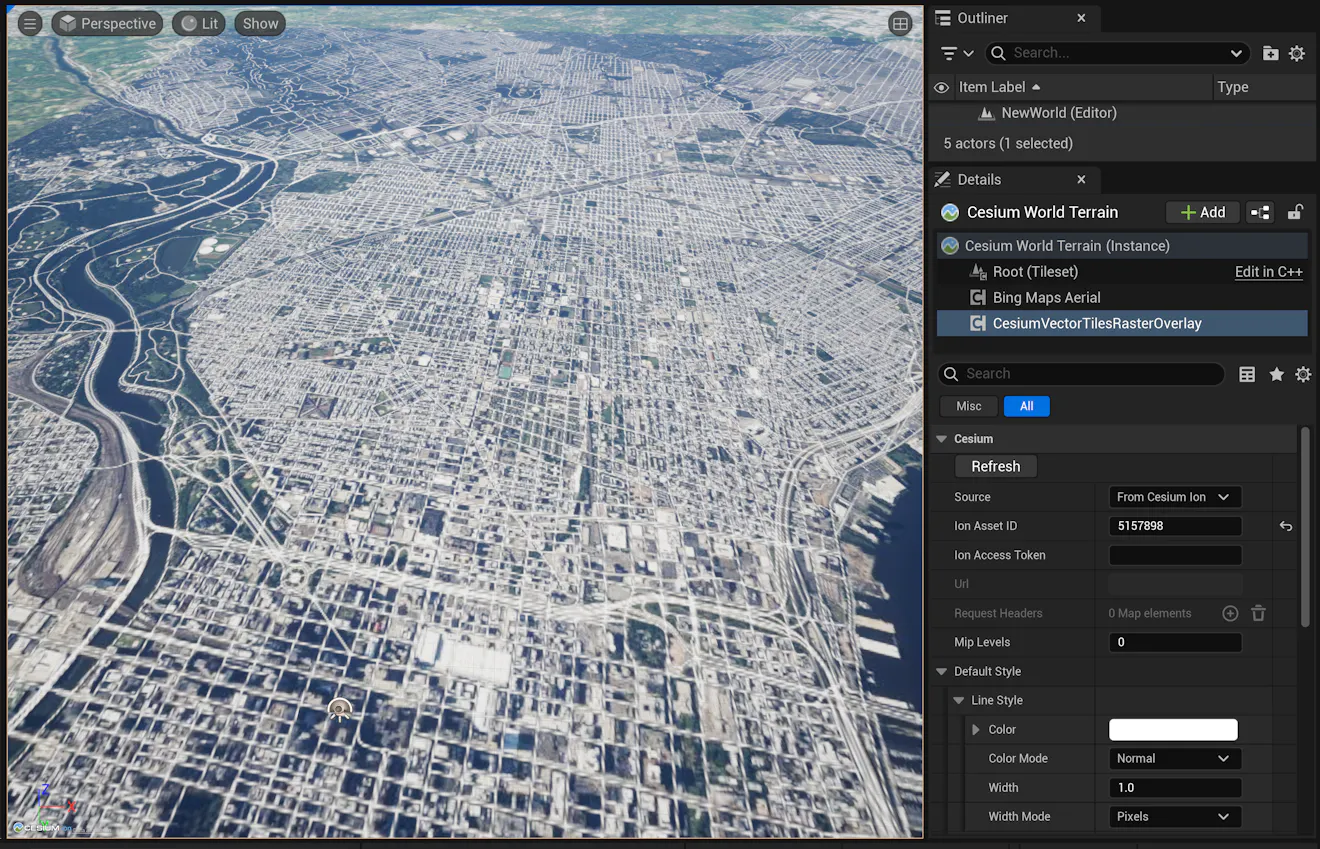
Task: Toggle the favorites star filter
Action: pos(1276,374)
